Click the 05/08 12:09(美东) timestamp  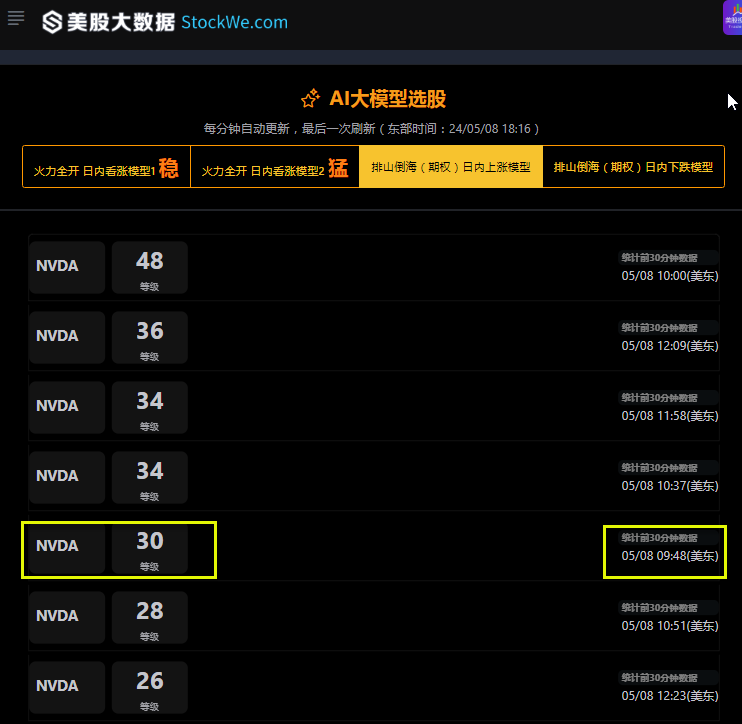pos(670,346)
